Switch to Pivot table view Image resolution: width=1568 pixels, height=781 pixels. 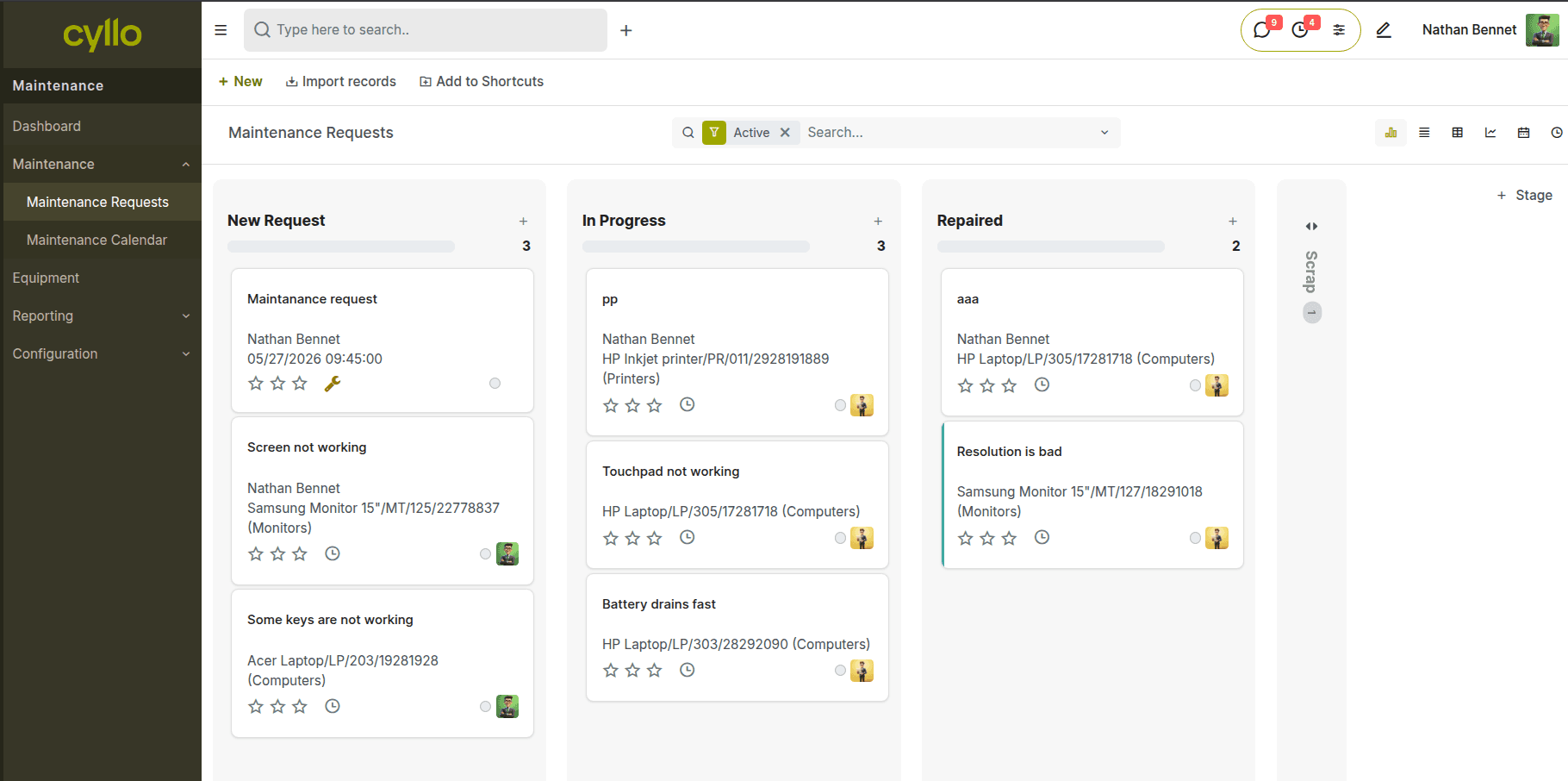click(x=1458, y=133)
